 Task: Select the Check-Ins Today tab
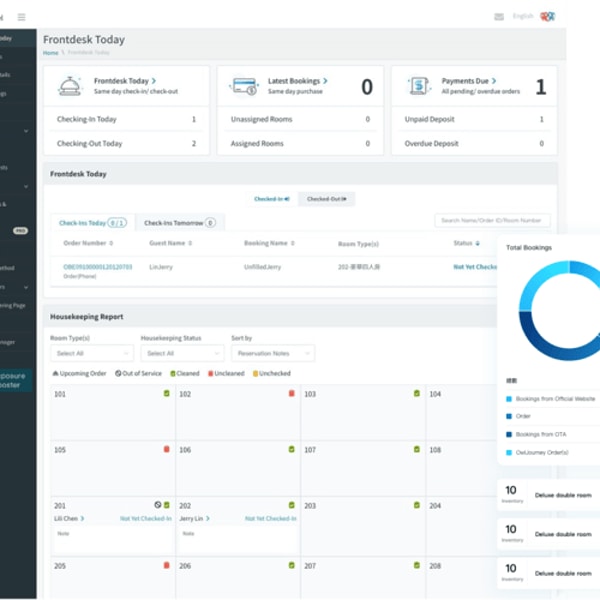[93, 223]
